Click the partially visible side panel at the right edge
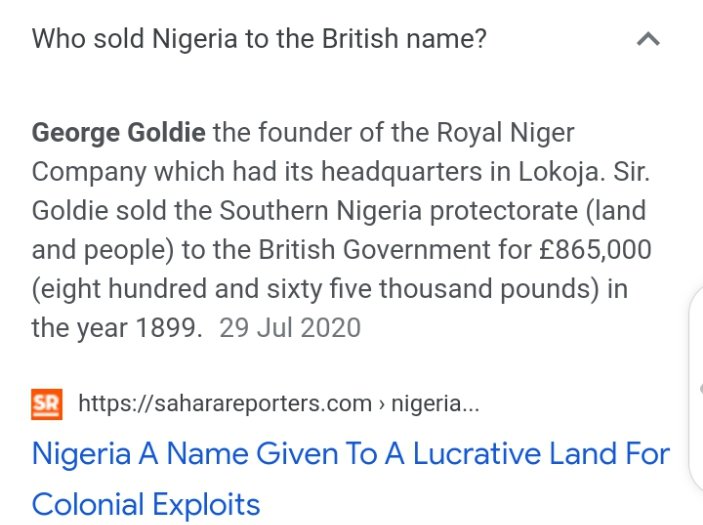This screenshot has height=525, width=703. pos(696,390)
